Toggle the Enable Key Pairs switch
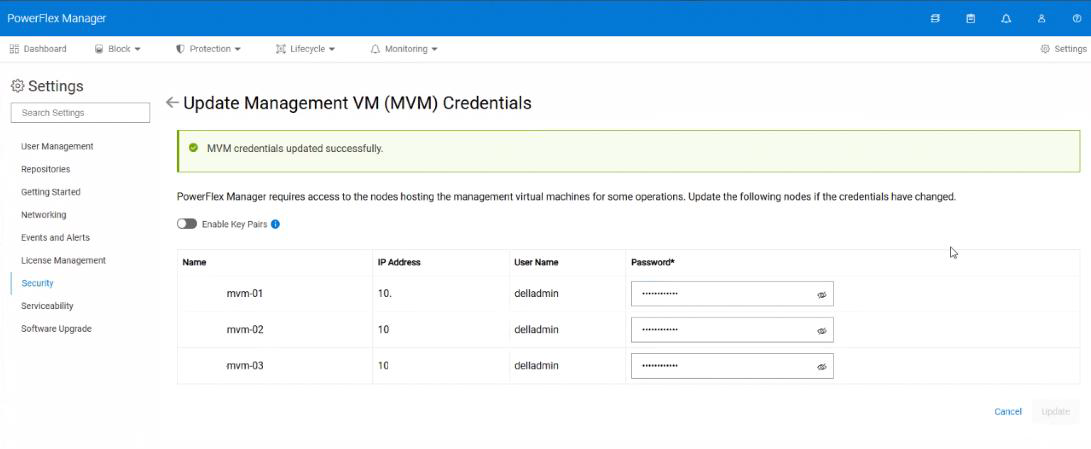Screen dimensions: 1091x449 pyautogui.click(x=186, y=224)
